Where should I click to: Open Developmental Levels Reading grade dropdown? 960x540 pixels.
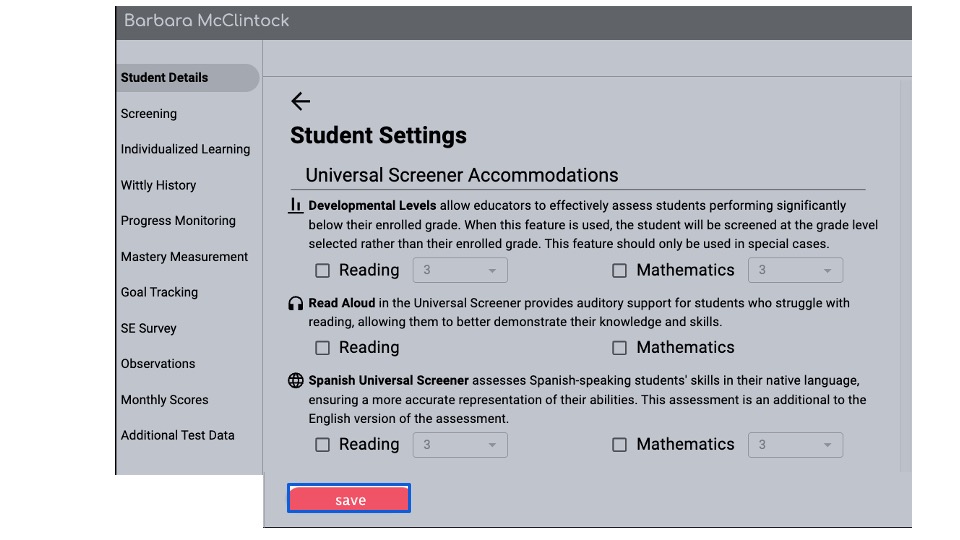(460, 270)
